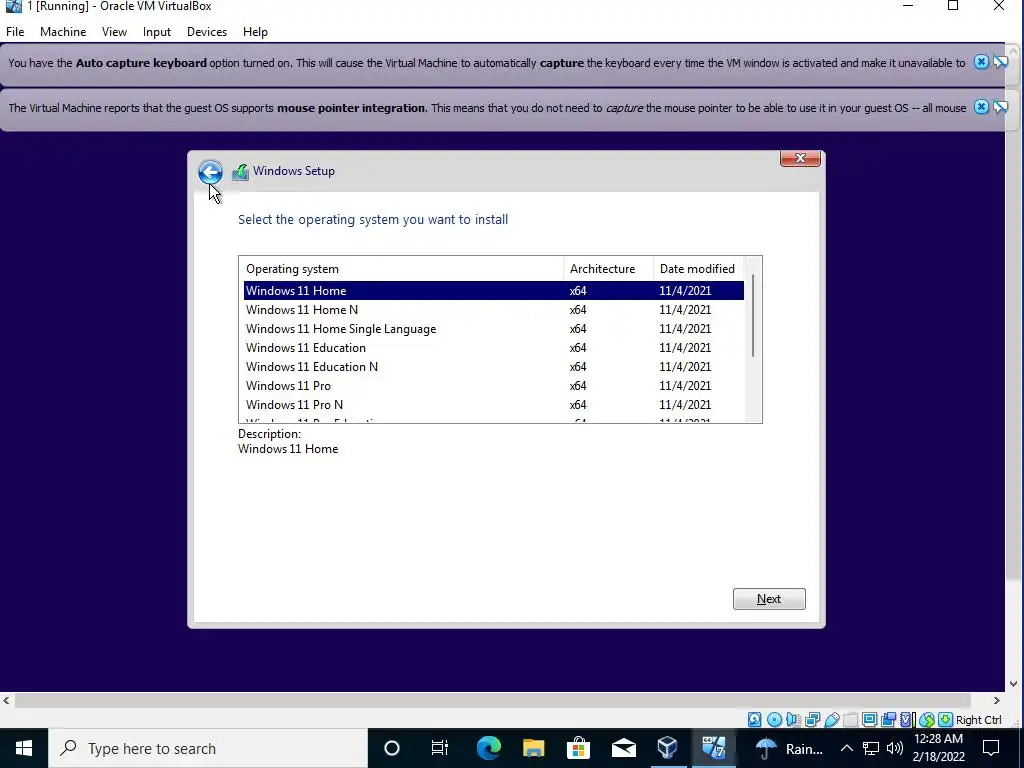Click the horizontal scrollbar left arrow
The image size is (1024, 768).
tap(7, 700)
